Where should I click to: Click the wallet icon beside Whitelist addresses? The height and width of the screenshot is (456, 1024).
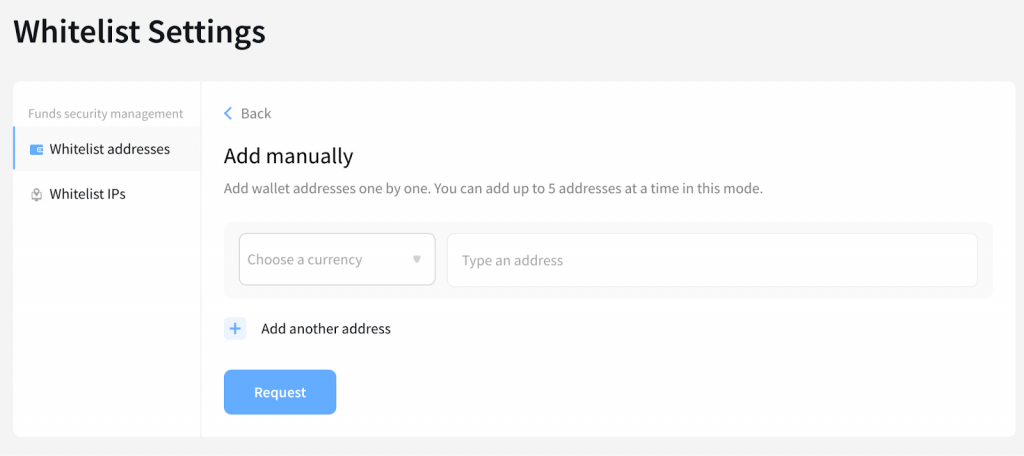tap(37, 150)
